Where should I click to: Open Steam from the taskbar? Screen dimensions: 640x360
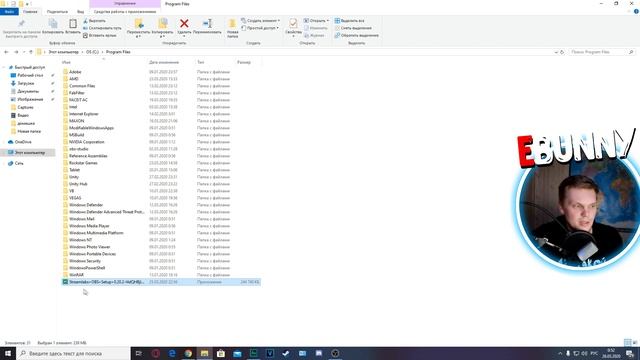click(x=286, y=353)
